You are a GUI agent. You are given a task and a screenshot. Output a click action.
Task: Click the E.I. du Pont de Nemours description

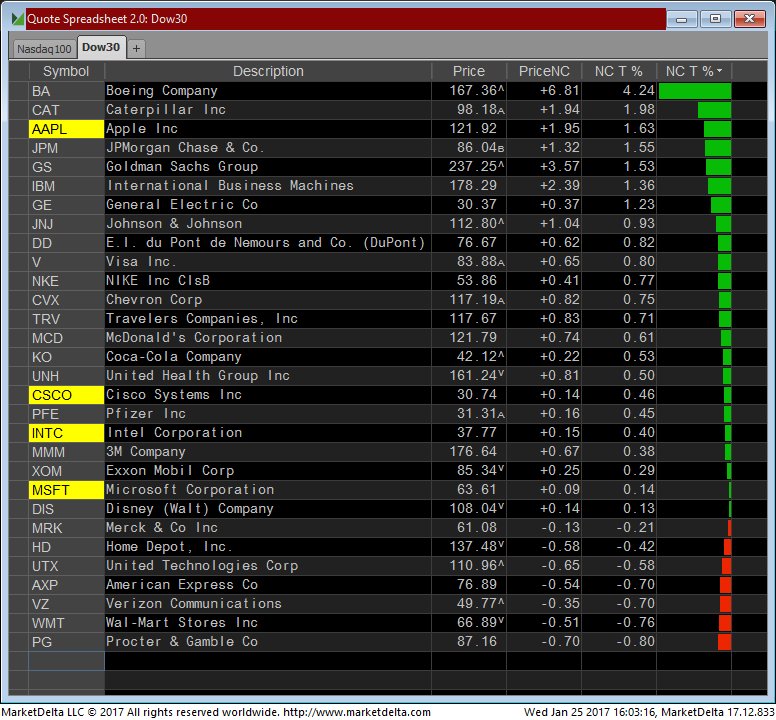click(265, 242)
